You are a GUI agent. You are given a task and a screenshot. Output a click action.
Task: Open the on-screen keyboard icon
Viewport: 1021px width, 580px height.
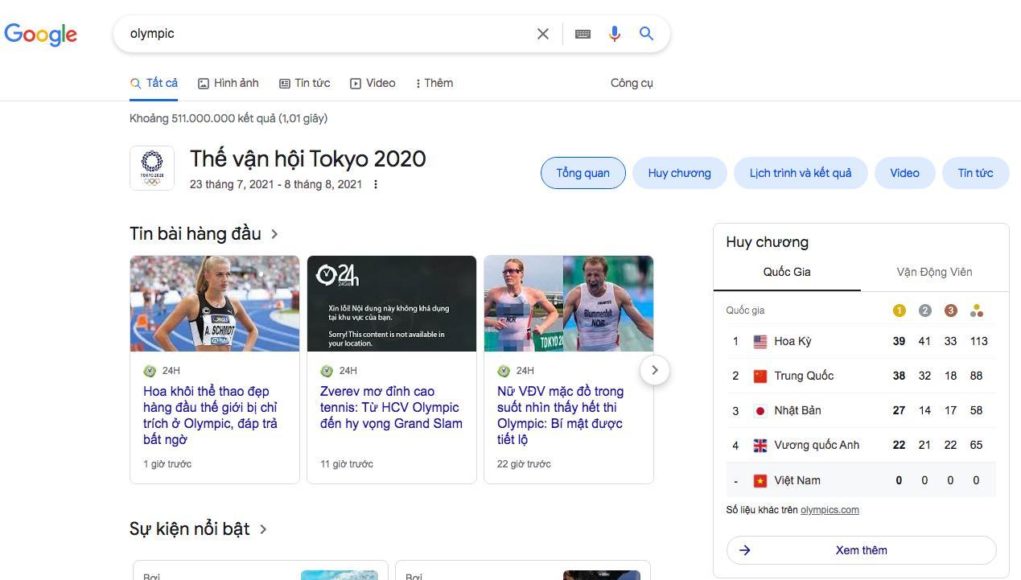click(x=583, y=34)
